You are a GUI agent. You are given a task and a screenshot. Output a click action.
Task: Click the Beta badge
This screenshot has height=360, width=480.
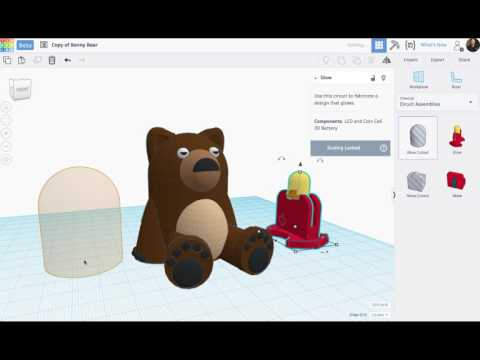coord(25,45)
